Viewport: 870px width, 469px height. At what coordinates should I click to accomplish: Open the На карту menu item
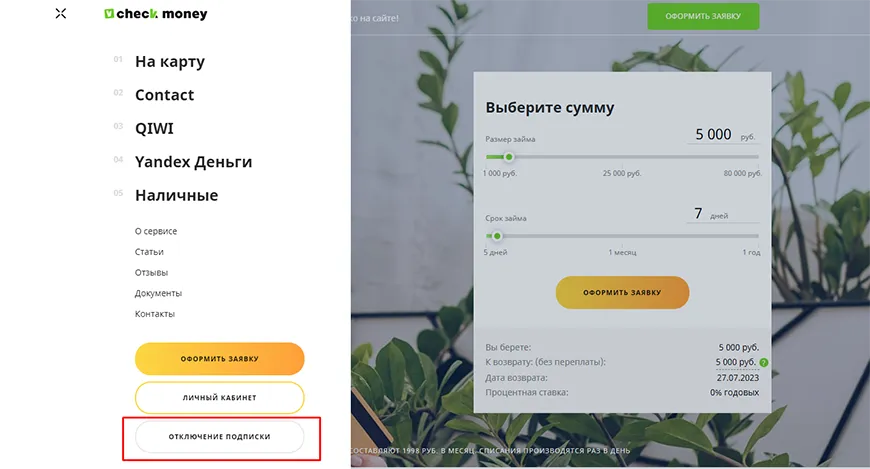(170, 61)
